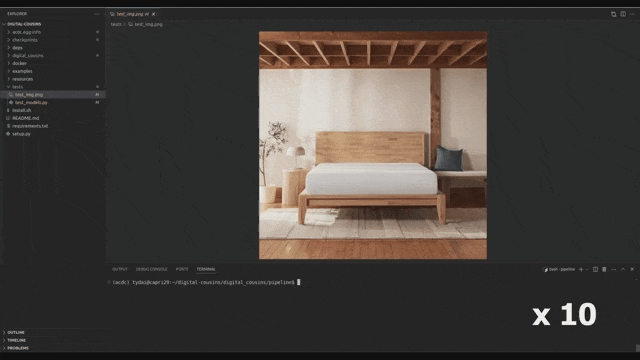Image resolution: width=640 pixels, height=360 pixels.
Task: Split the editor to the right
Action: click(623, 14)
